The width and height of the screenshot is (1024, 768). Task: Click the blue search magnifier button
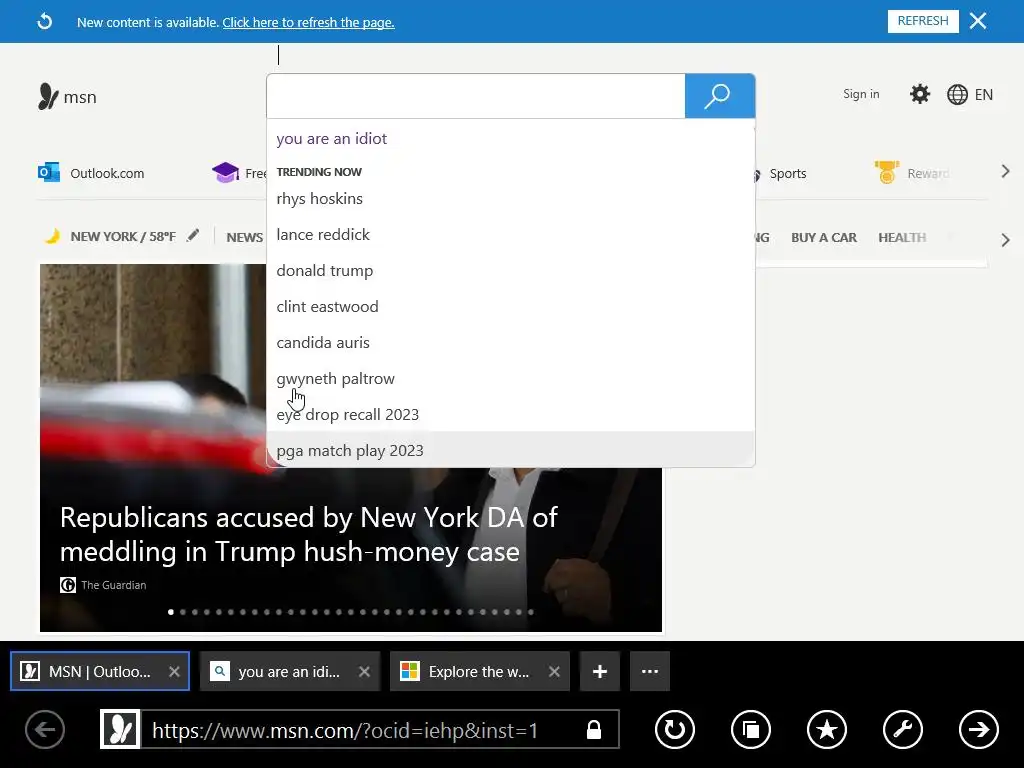tap(720, 96)
